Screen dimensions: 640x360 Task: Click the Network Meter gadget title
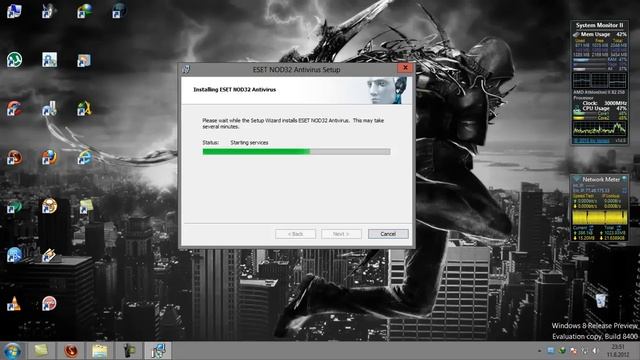pos(601,179)
